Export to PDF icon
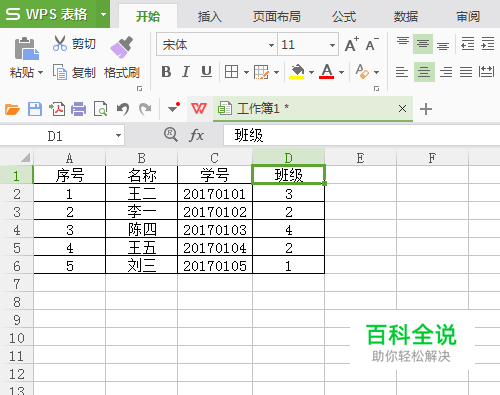Screen dimensions: 500x395 click(x=57, y=109)
